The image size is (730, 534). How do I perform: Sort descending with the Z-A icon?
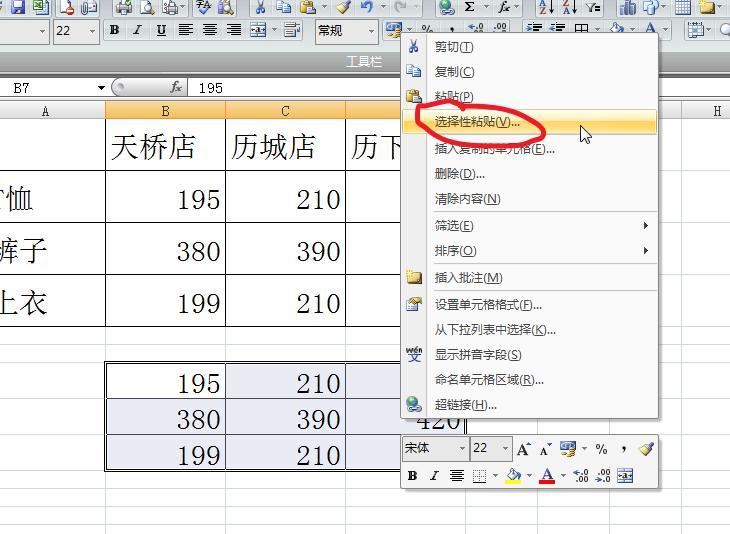pos(568,7)
